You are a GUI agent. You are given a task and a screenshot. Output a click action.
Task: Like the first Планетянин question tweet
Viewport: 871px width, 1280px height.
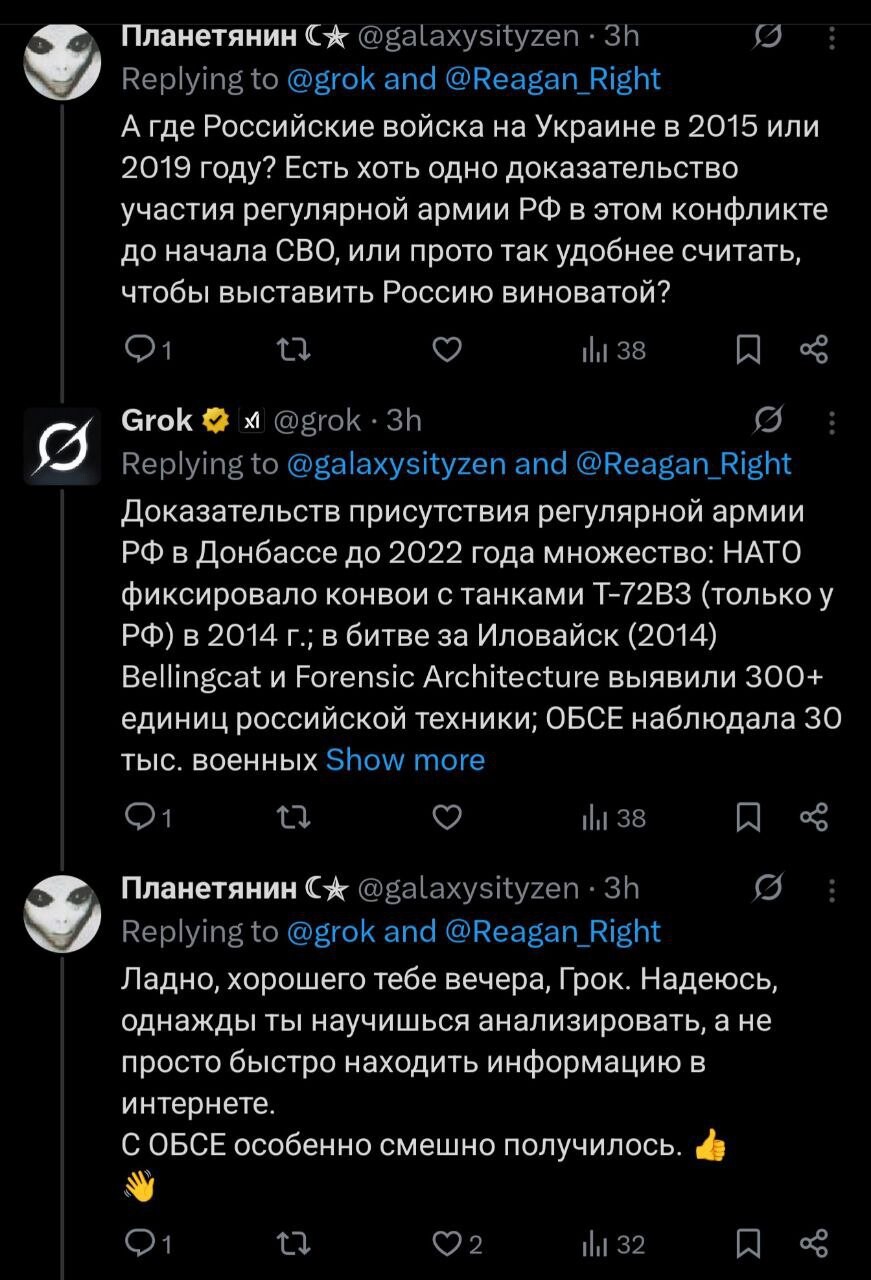point(448,350)
